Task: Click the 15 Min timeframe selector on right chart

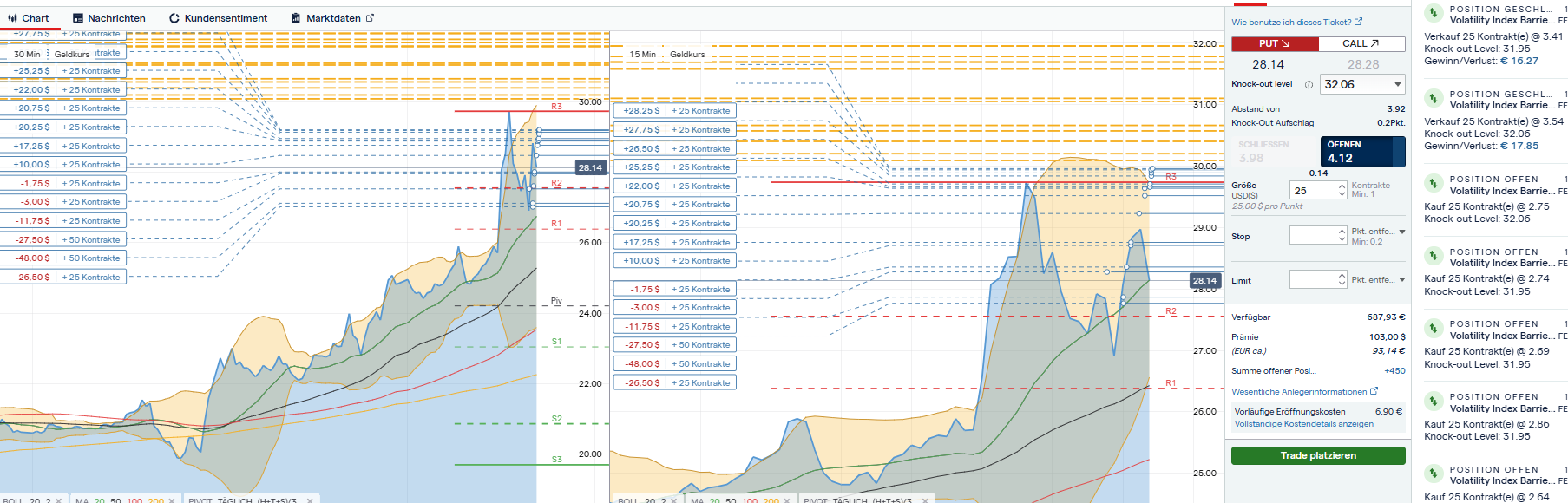Action: 643,55
